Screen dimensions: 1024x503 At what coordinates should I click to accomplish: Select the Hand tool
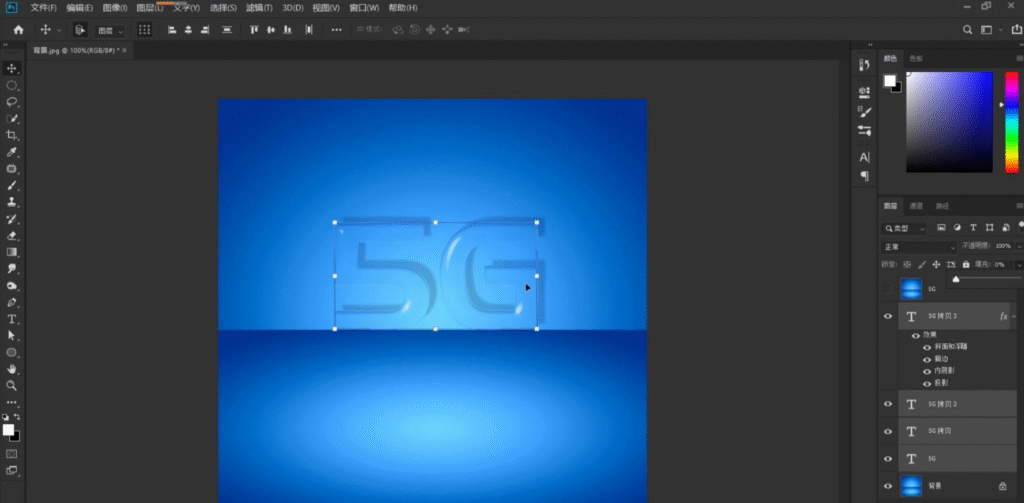[x=11, y=369]
